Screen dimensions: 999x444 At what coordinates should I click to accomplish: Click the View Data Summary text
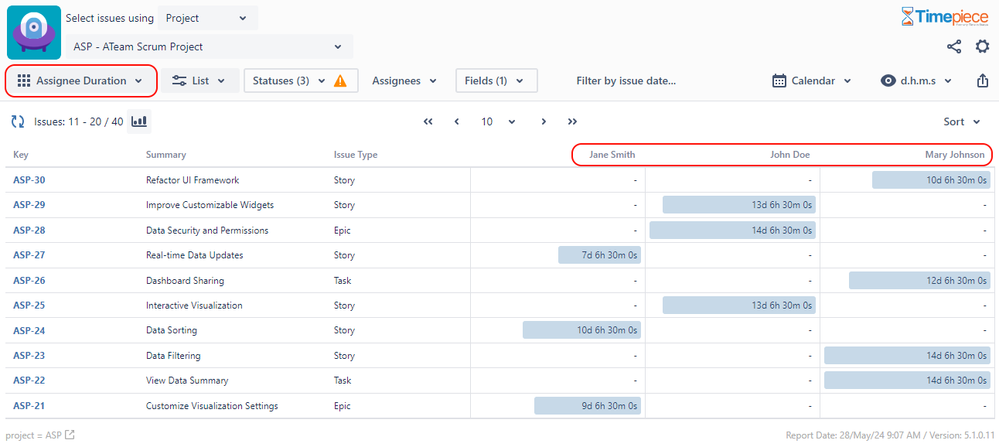click(x=187, y=381)
